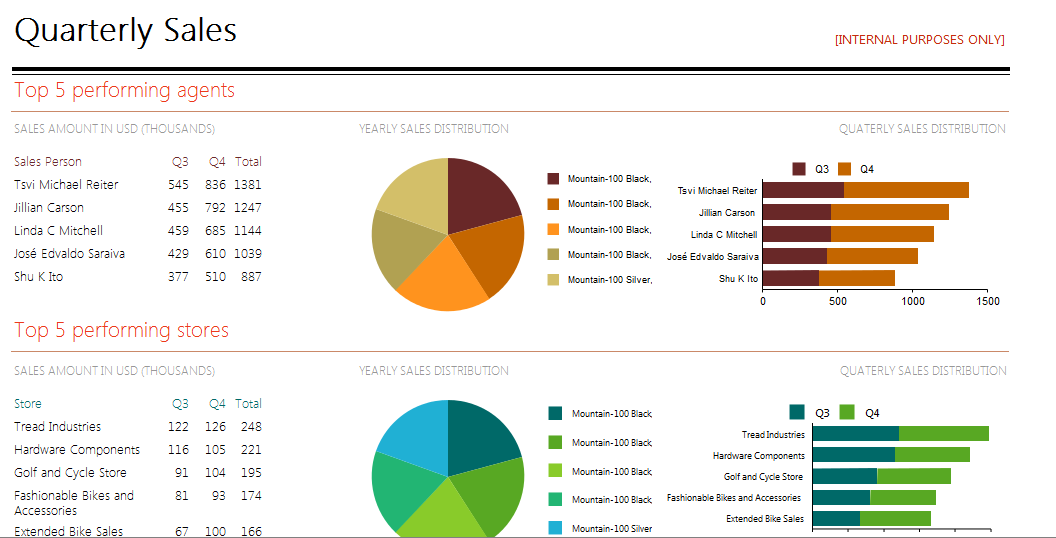Click the Q3 value 91 for Golf and Cycle Store
The image size is (1056, 538).
click(182, 472)
